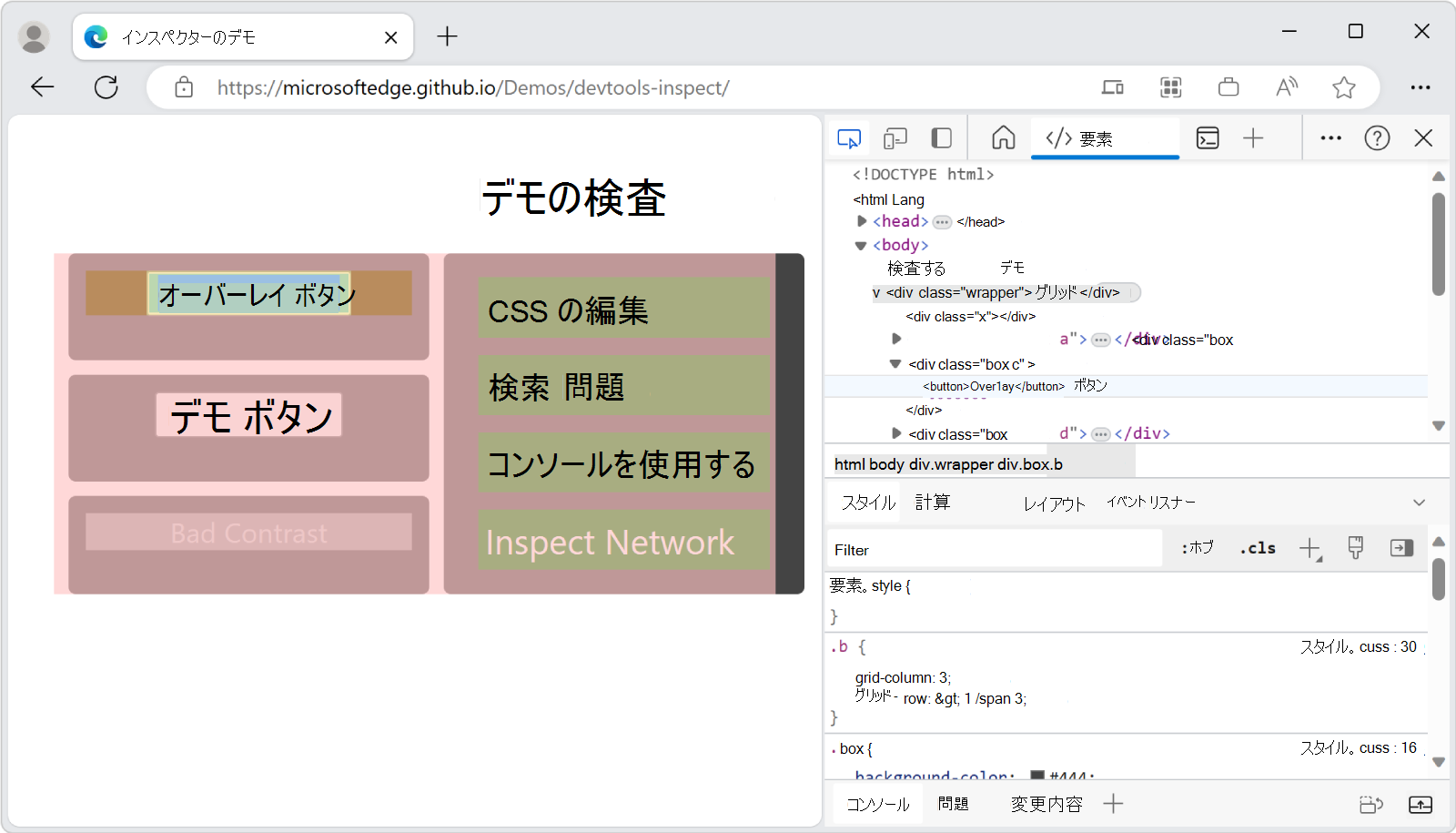
Task: Add a new DevTools tab with plus icon
Action: pos(1254,137)
